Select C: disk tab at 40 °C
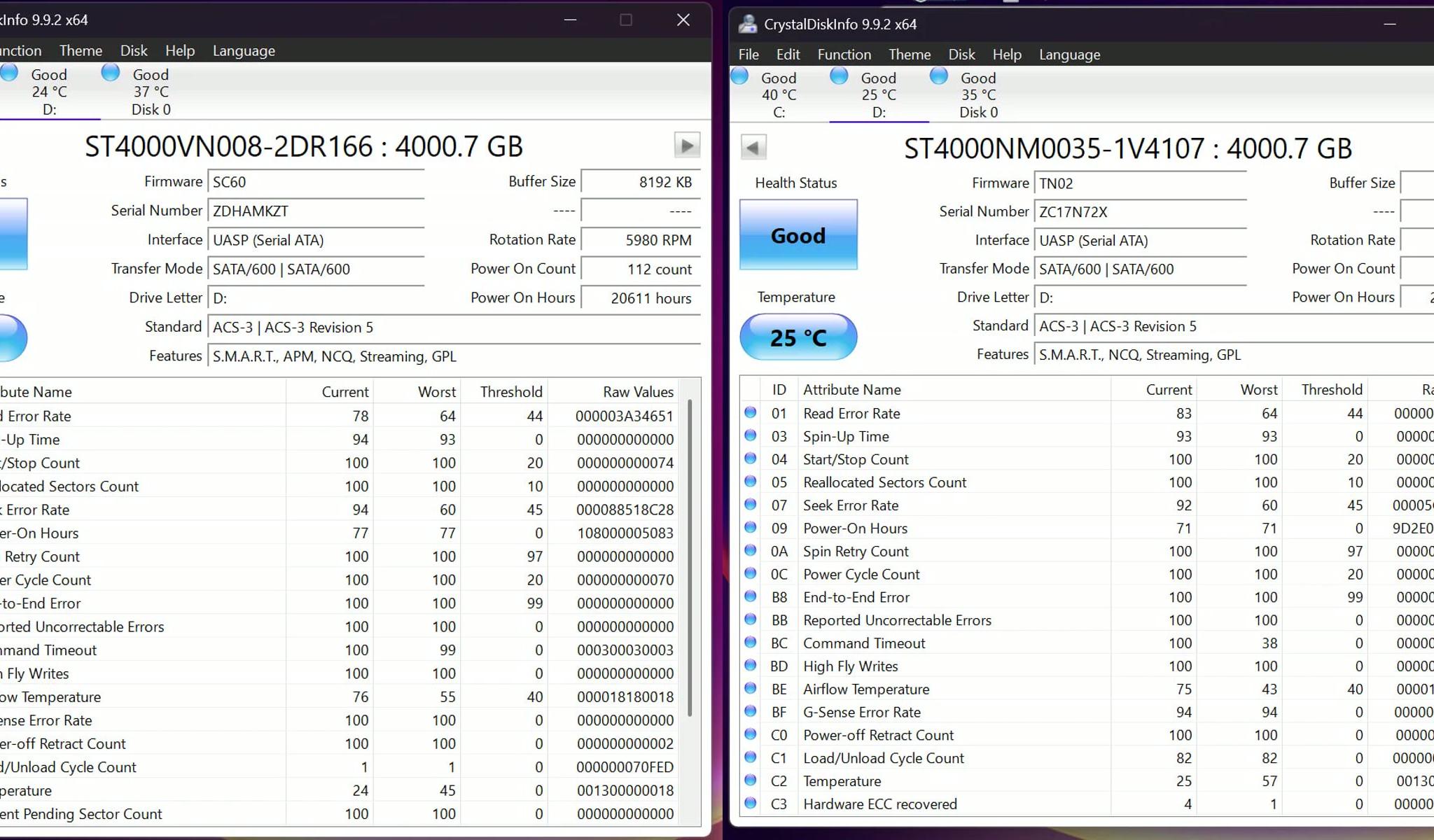 pos(779,94)
